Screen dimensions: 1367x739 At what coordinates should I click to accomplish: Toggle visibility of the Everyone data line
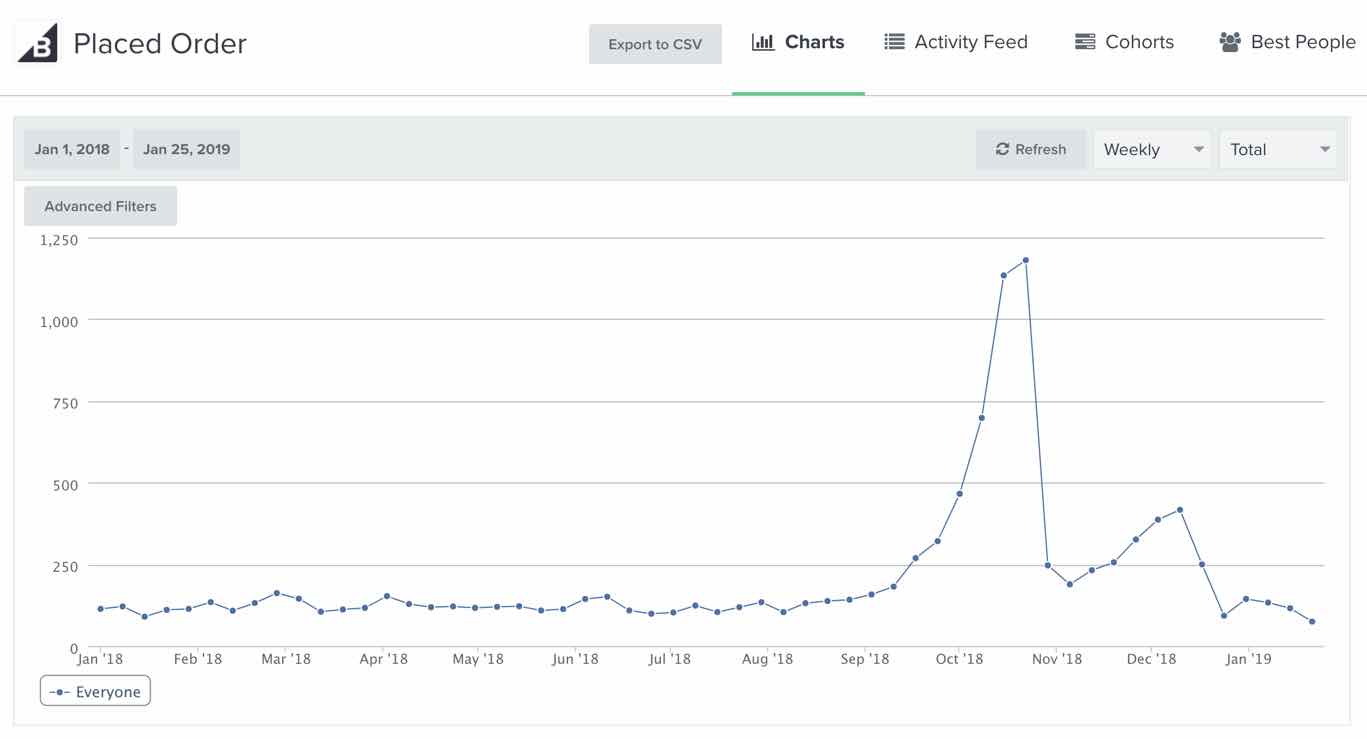pos(95,690)
